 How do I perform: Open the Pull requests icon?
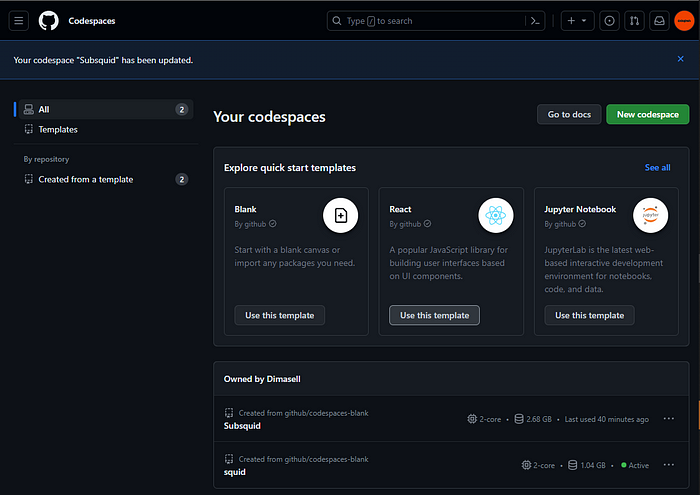tap(634, 21)
